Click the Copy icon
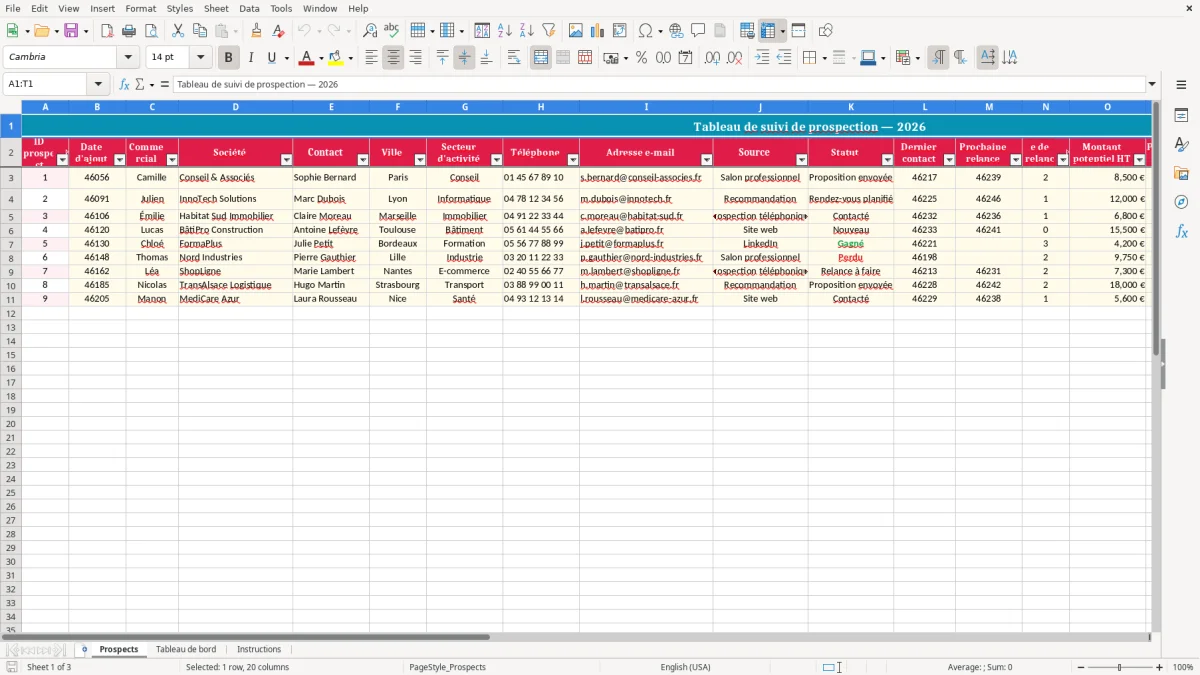 coord(200,31)
